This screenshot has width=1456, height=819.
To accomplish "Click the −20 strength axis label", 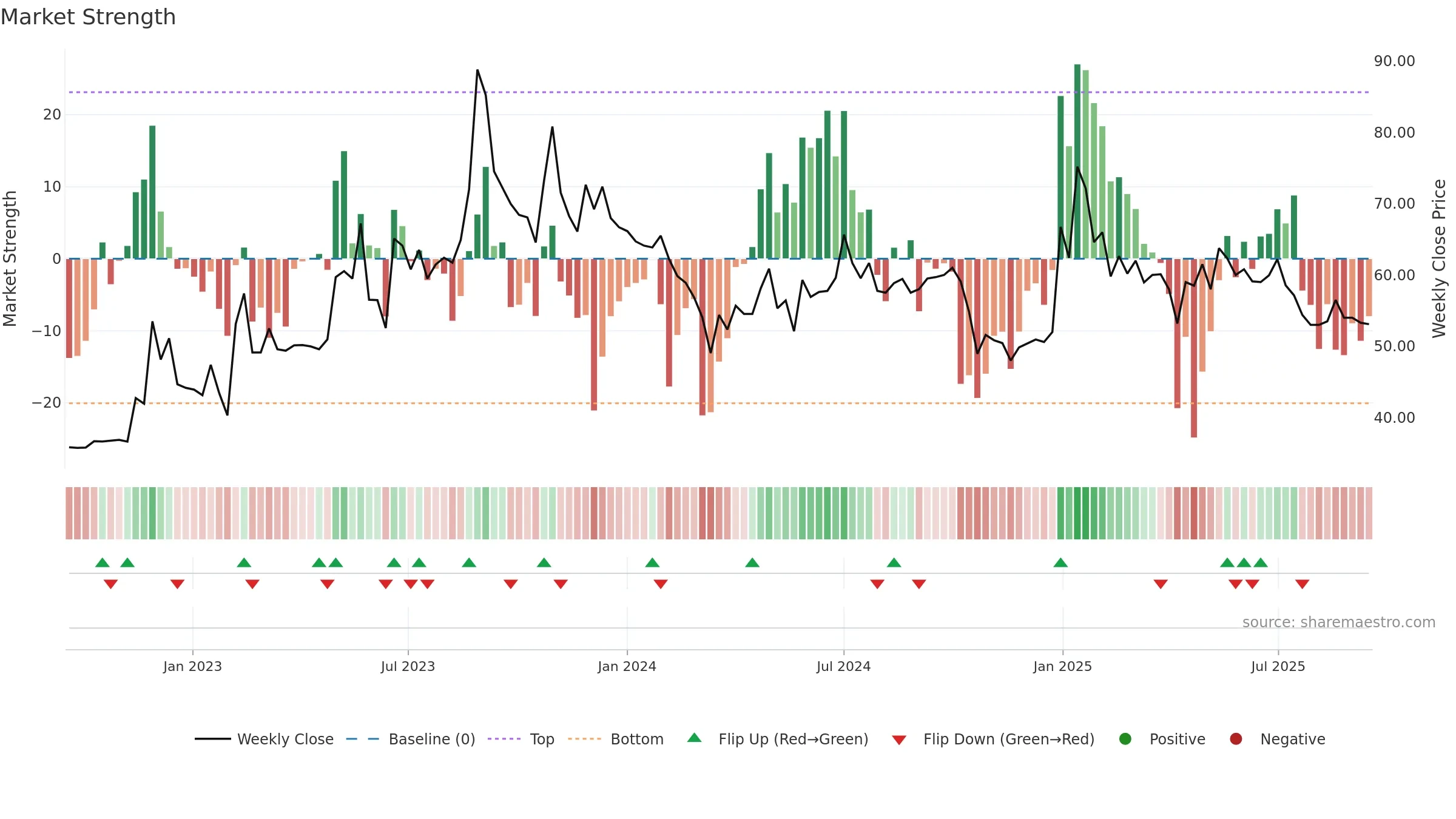I will (x=47, y=403).
